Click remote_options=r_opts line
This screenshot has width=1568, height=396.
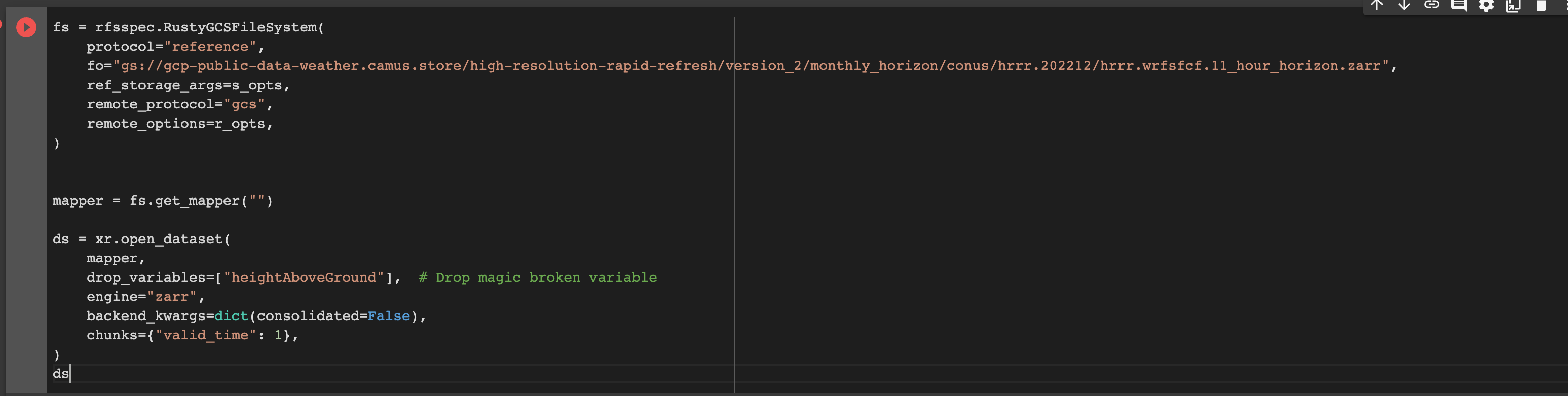179,124
